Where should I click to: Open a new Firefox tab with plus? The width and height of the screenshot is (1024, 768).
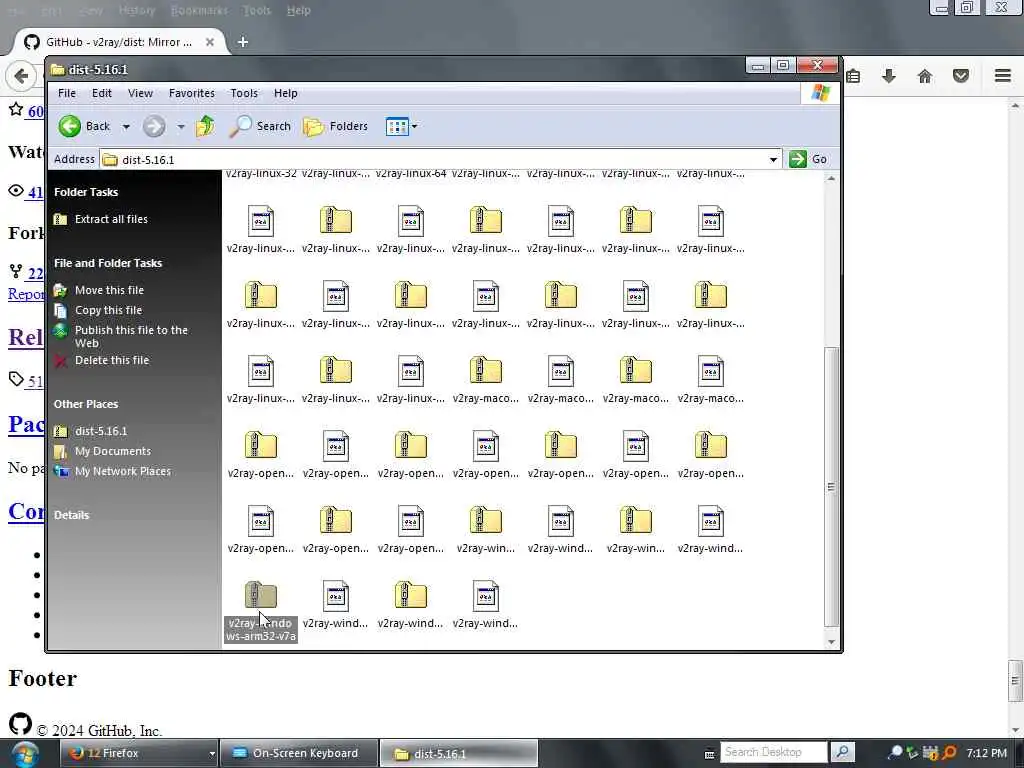tap(243, 42)
